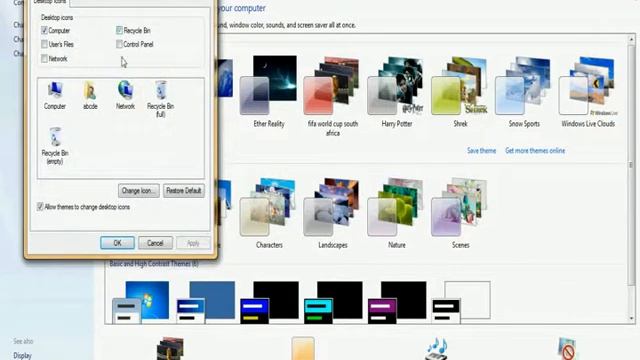Confirm with the OK button
This screenshot has height=360, width=640.
[117, 243]
